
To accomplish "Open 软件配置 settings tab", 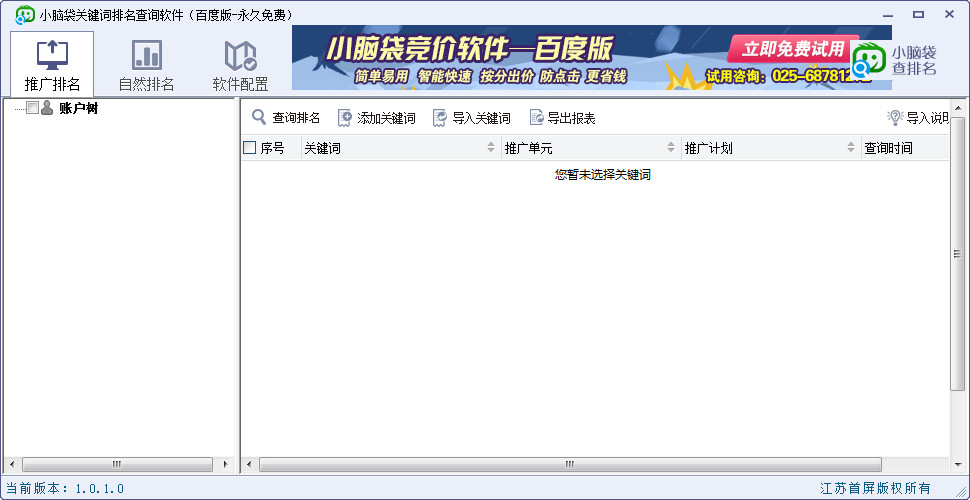I will point(241,63).
